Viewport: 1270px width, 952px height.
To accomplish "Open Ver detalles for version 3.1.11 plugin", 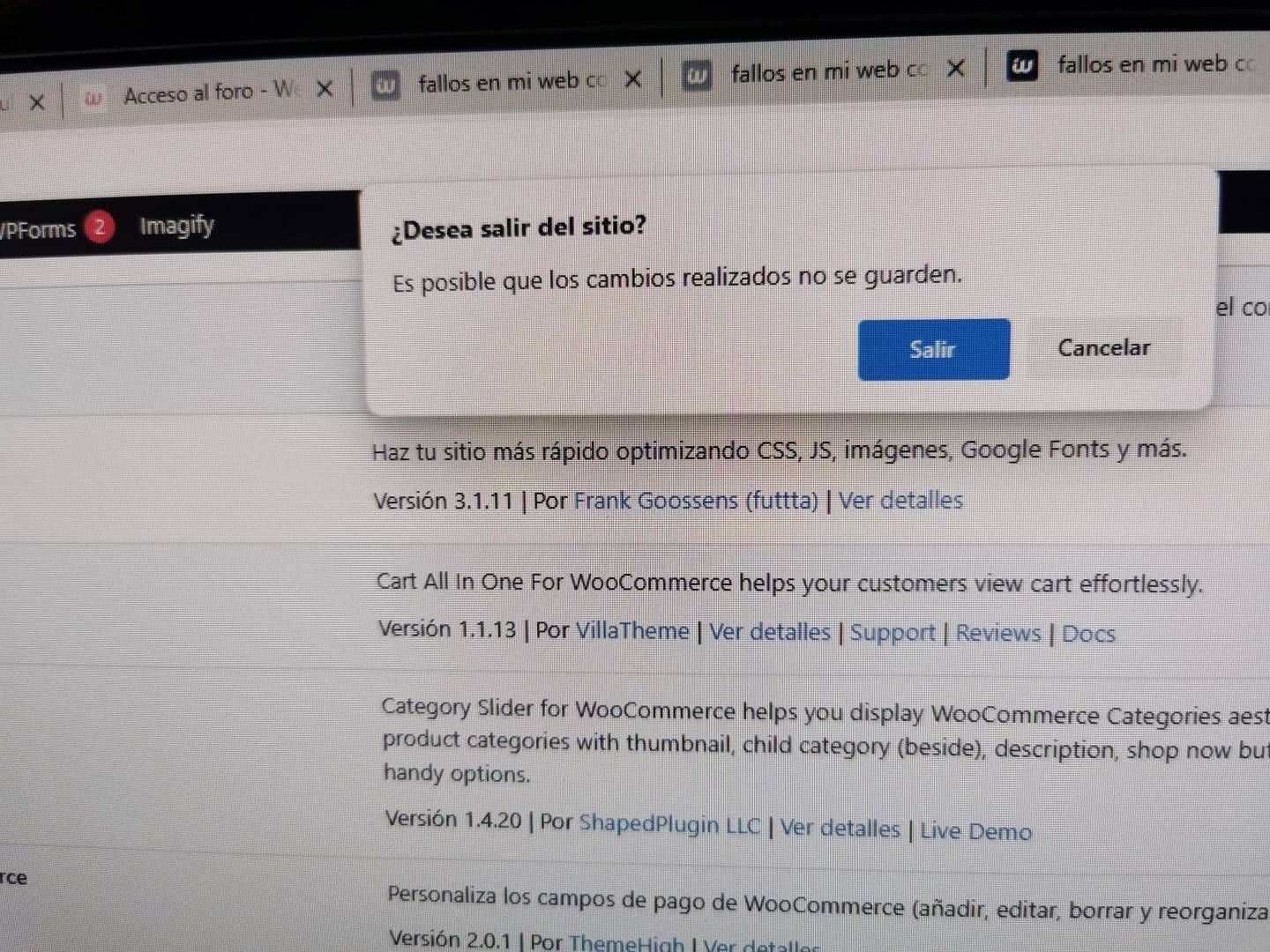I will pos(900,500).
